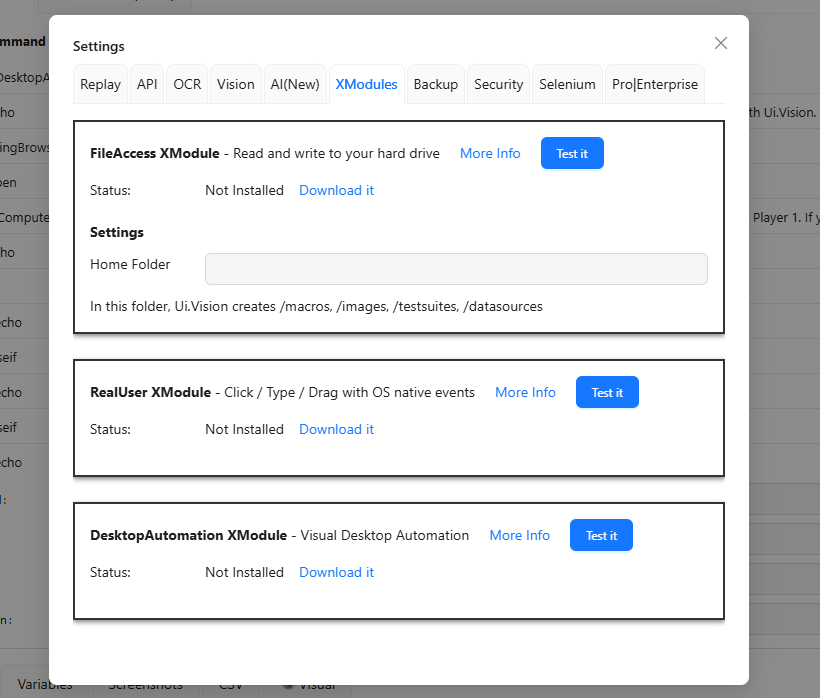Download the RealUser XModule
820x698 pixels.
pyautogui.click(x=336, y=429)
